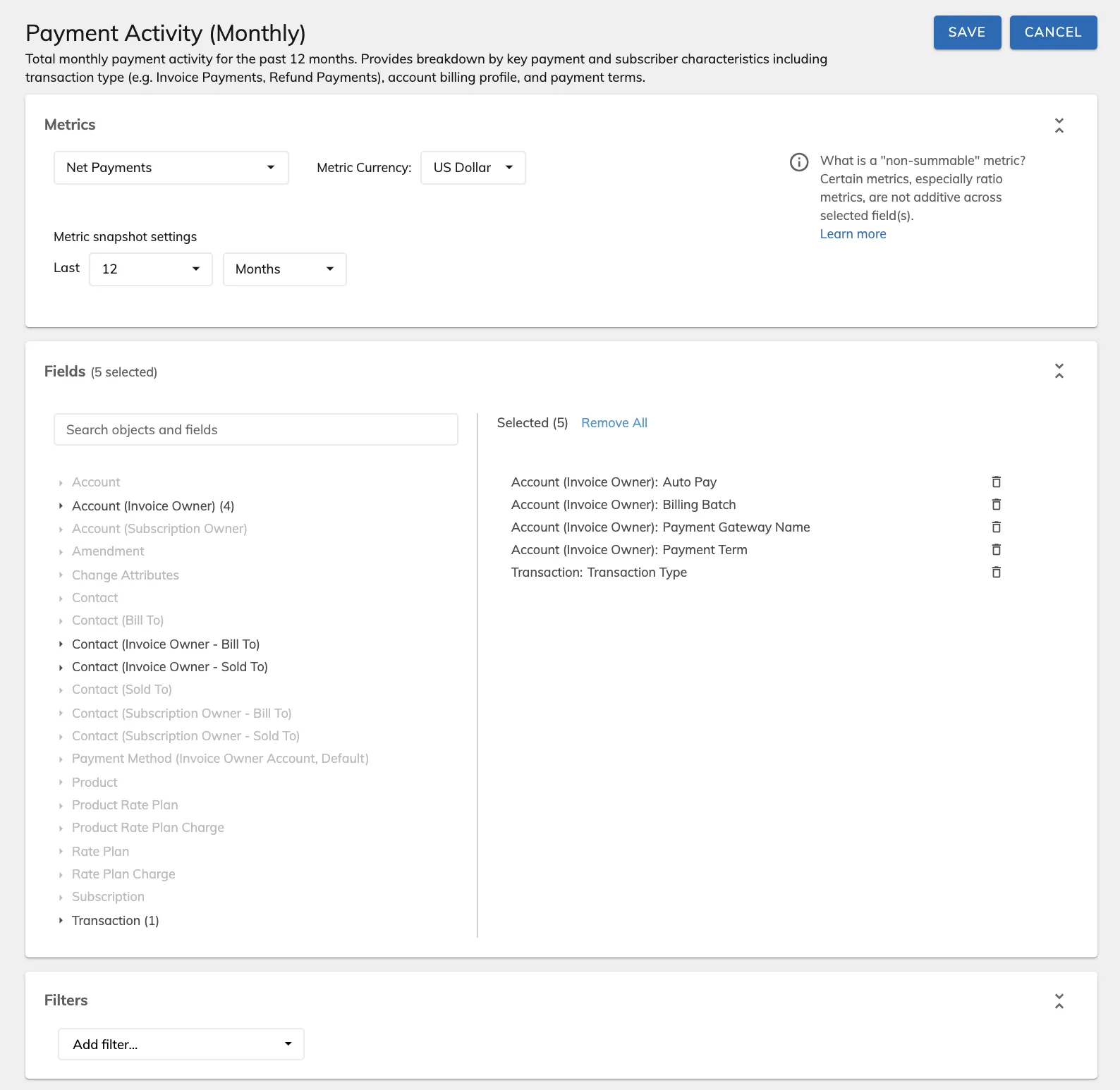The height and width of the screenshot is (1090, 1120).
Task: Click the Rate Plan Charge tree row
Action: pyautogui.click(x=123, y=874)
